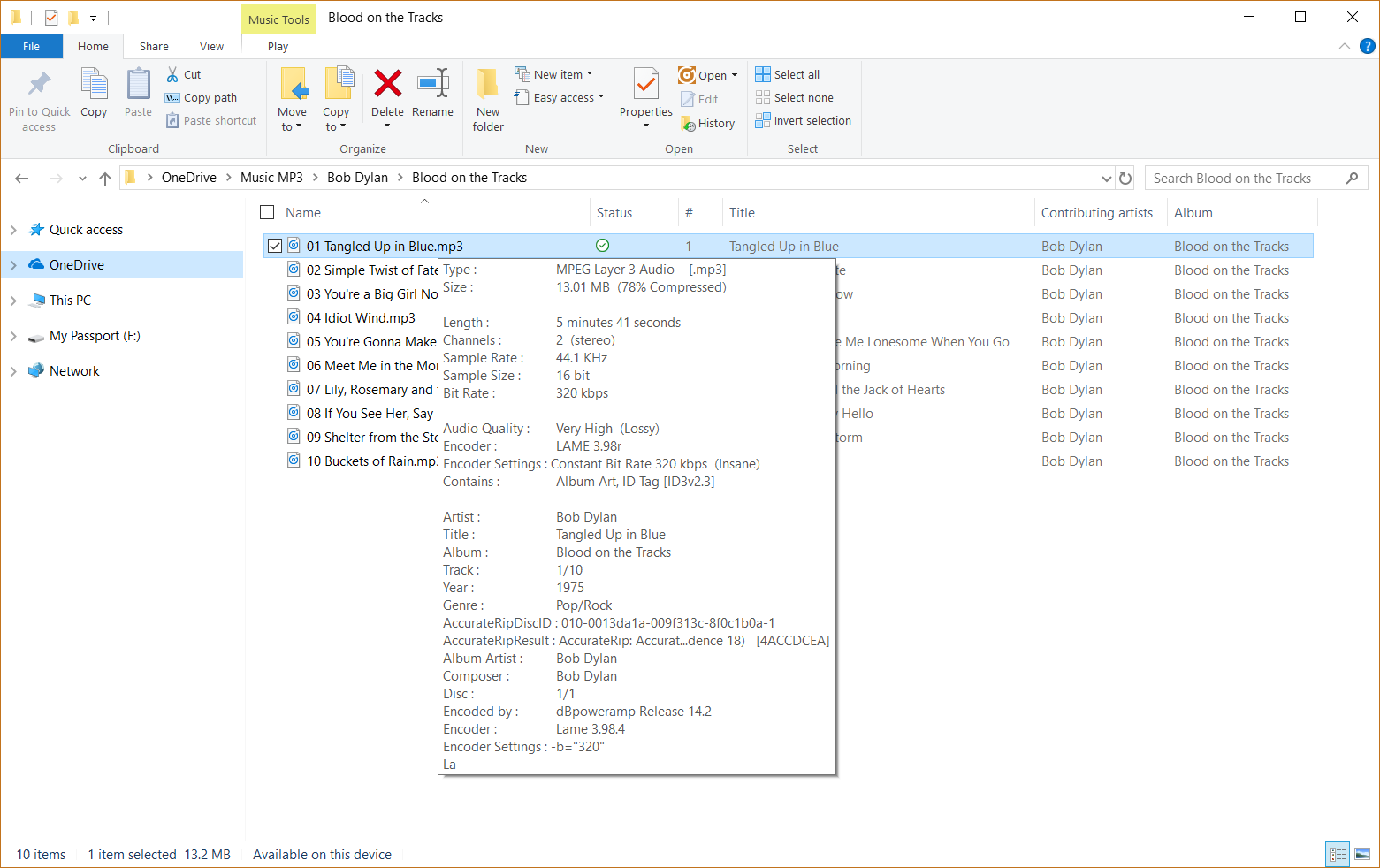This screenshot has width=1380, height=868.
Task: Cut the selected file
Action: point(184,74)
